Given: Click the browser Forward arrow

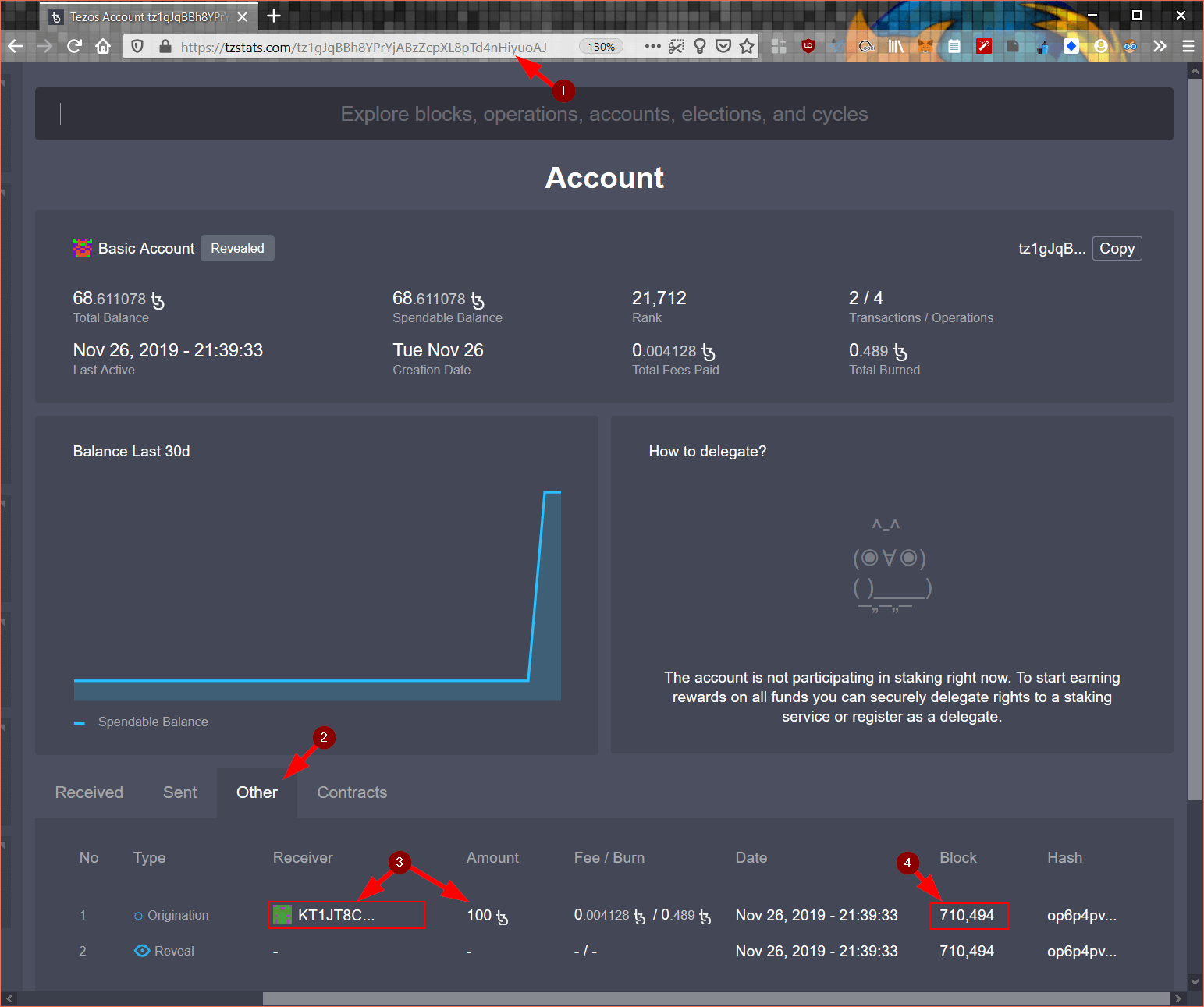Looking at the screenshot, I should (44, 46).
